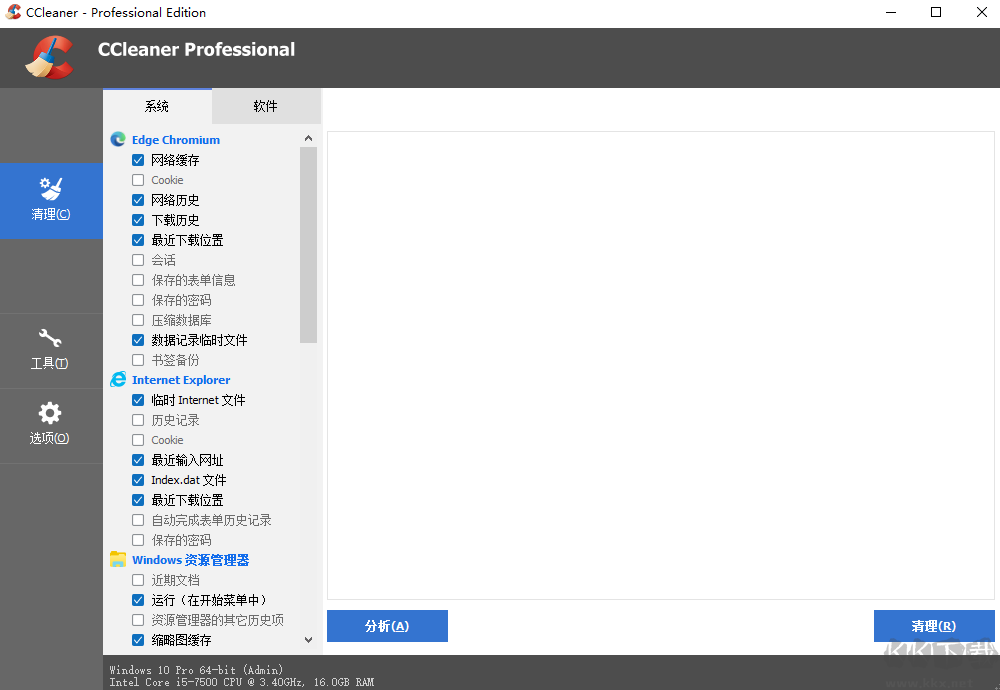1000x690 pixels.
Task: Click the scrollbar down arrow in options list
Action: click(309, 639)
